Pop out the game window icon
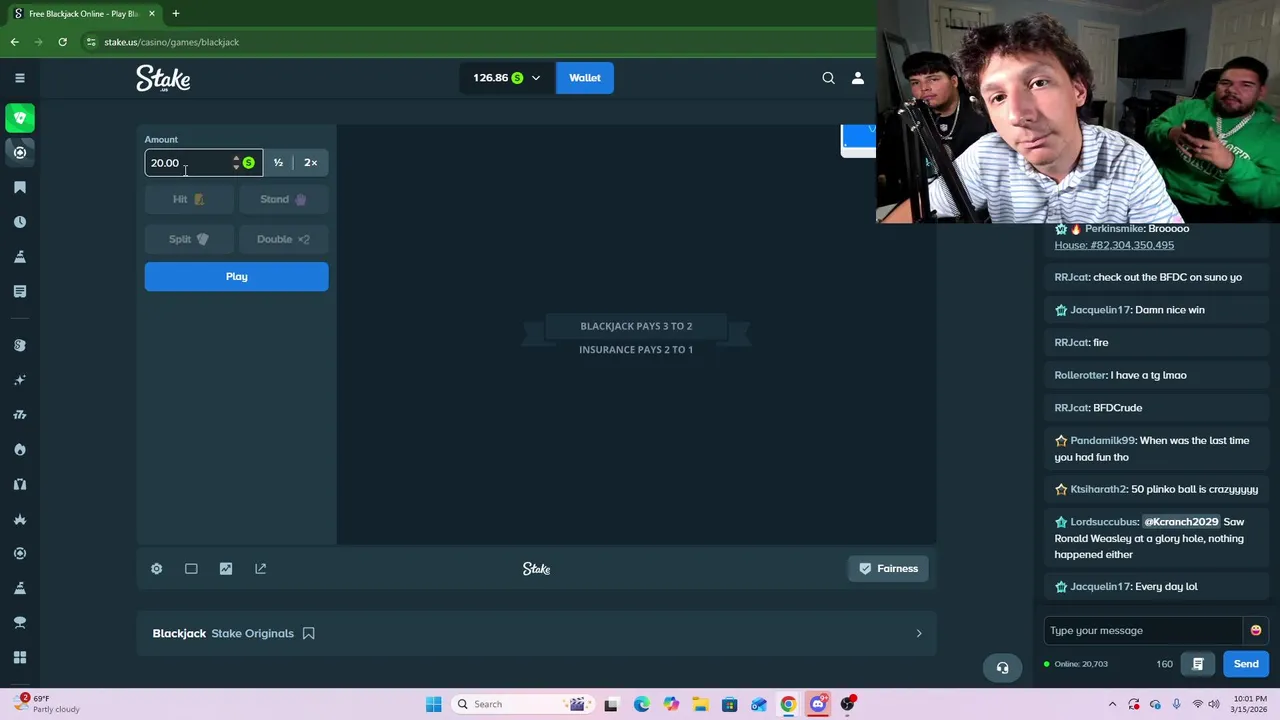1280x720 pixels. 260,568
